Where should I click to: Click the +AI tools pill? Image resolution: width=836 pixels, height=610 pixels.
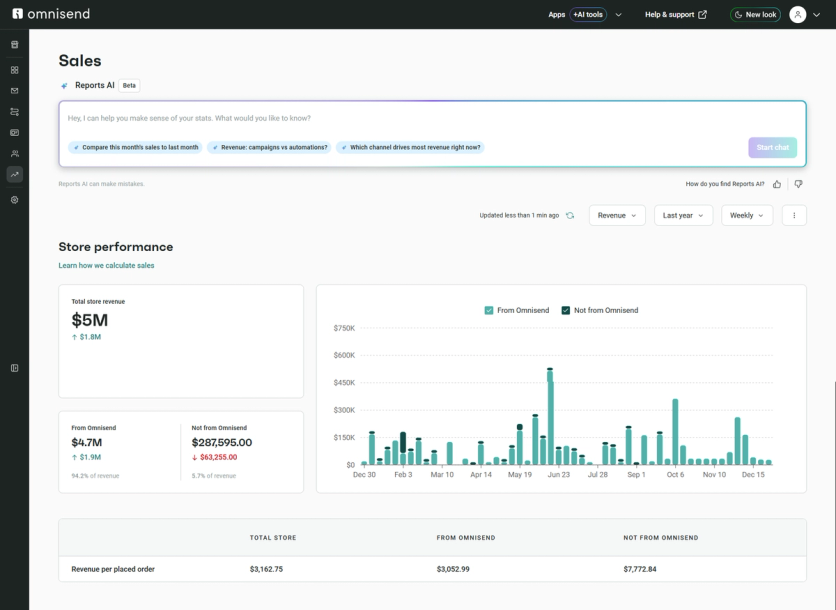pyautogui.click(x=588, y=14)
